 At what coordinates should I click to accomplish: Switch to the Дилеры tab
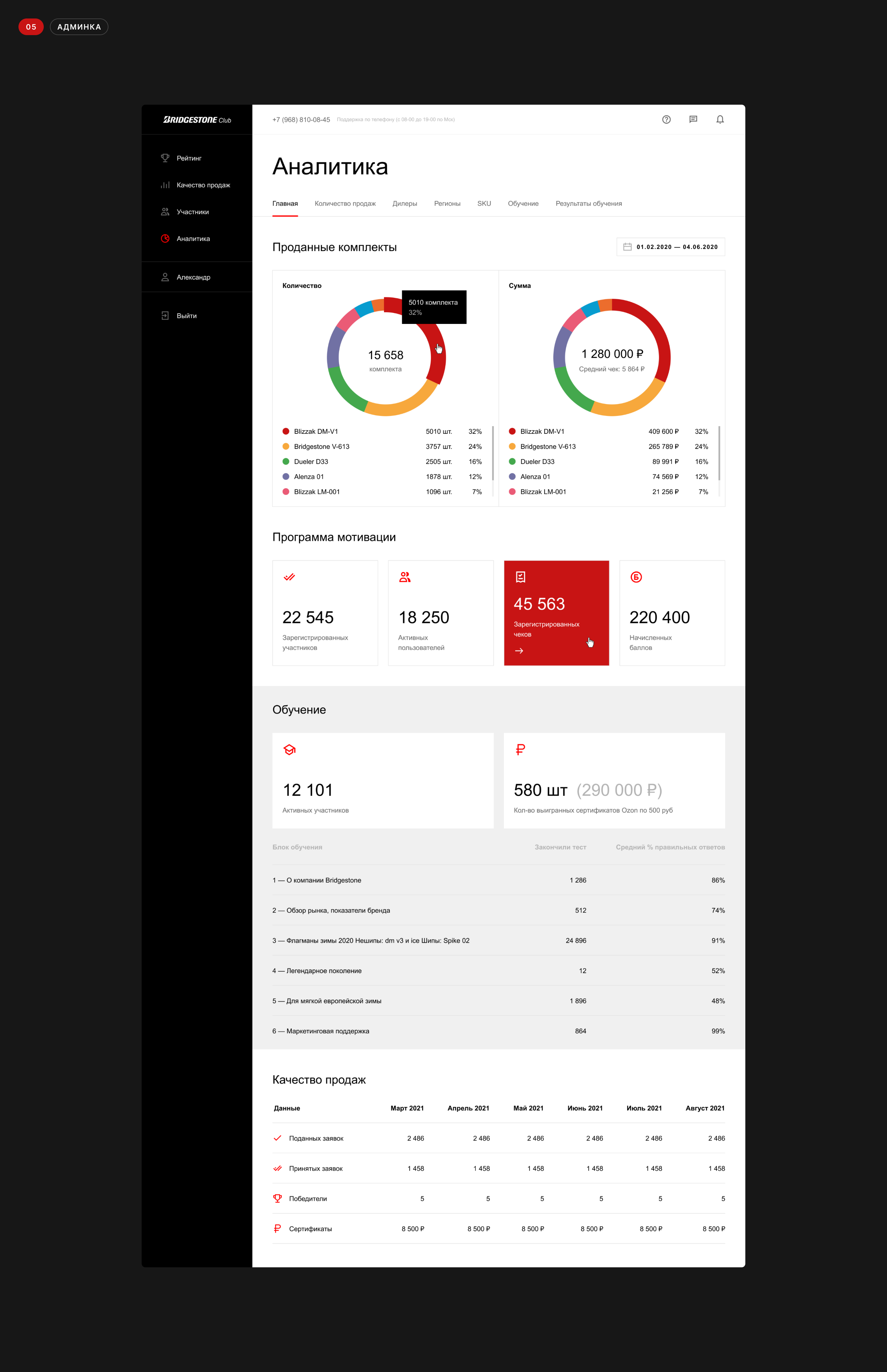point(404,204)
